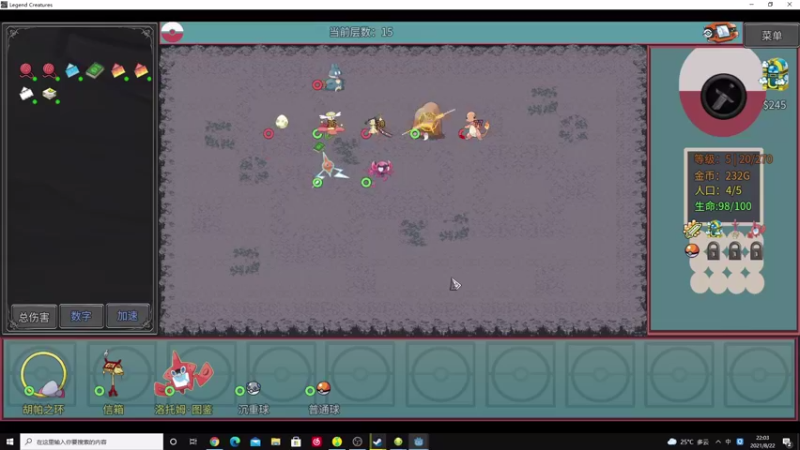800x450 pixels.
Task: Select the Charmander on the battlefield
Action: click(475, 126)
